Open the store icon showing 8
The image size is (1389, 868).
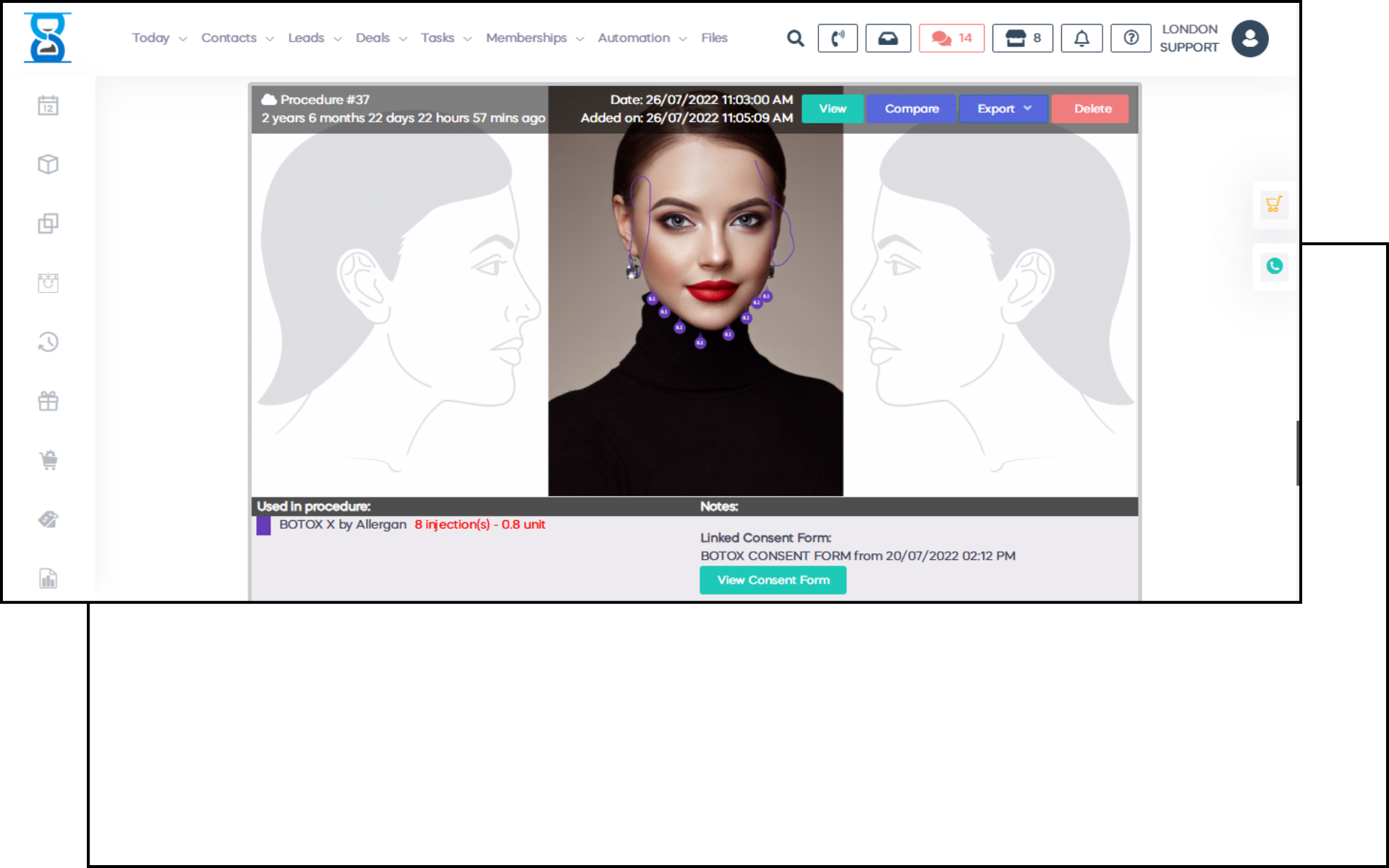(1021, 38)
